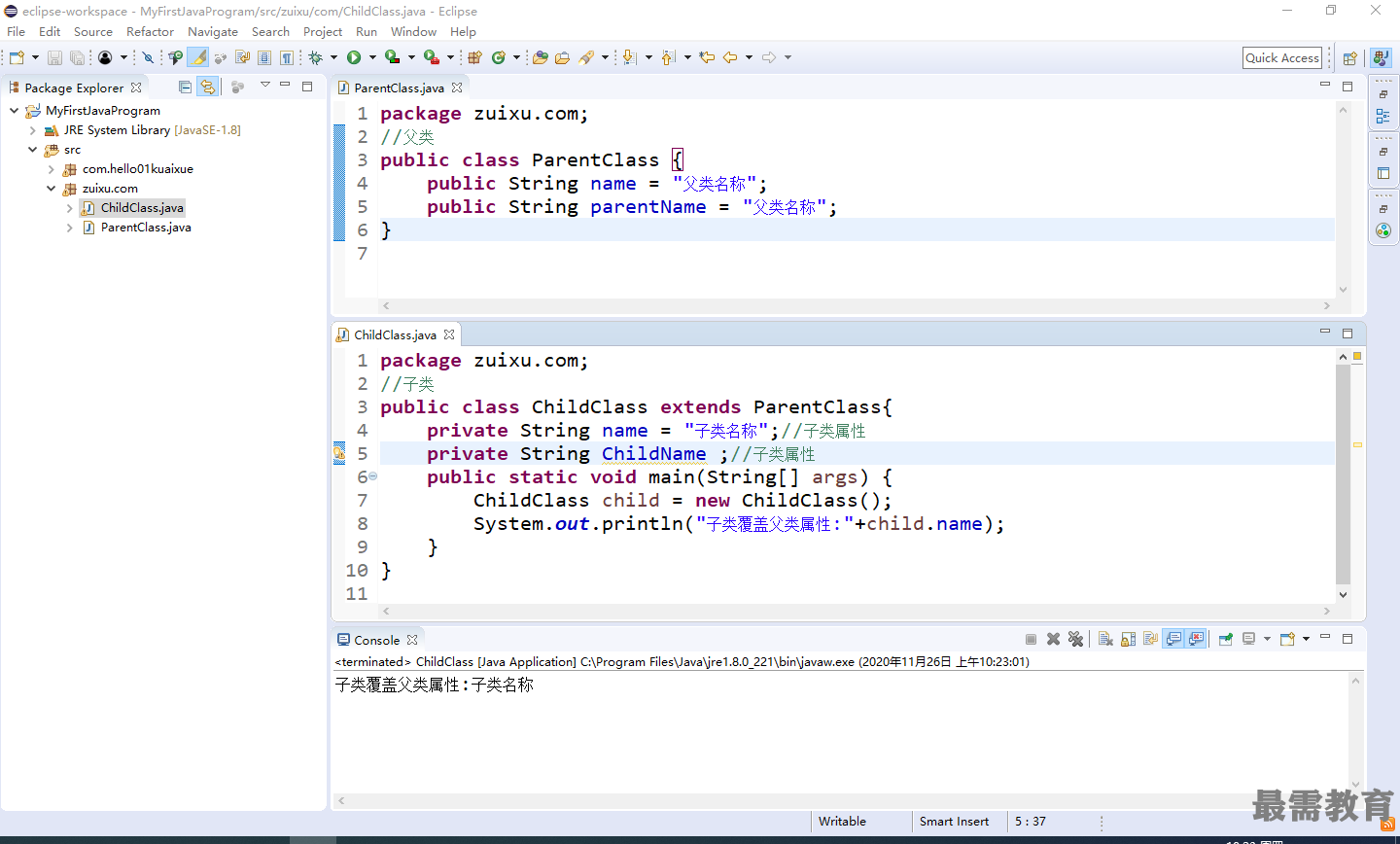Collapse the zuixu.com package node

pyautogui.click(x=51, y=189)
